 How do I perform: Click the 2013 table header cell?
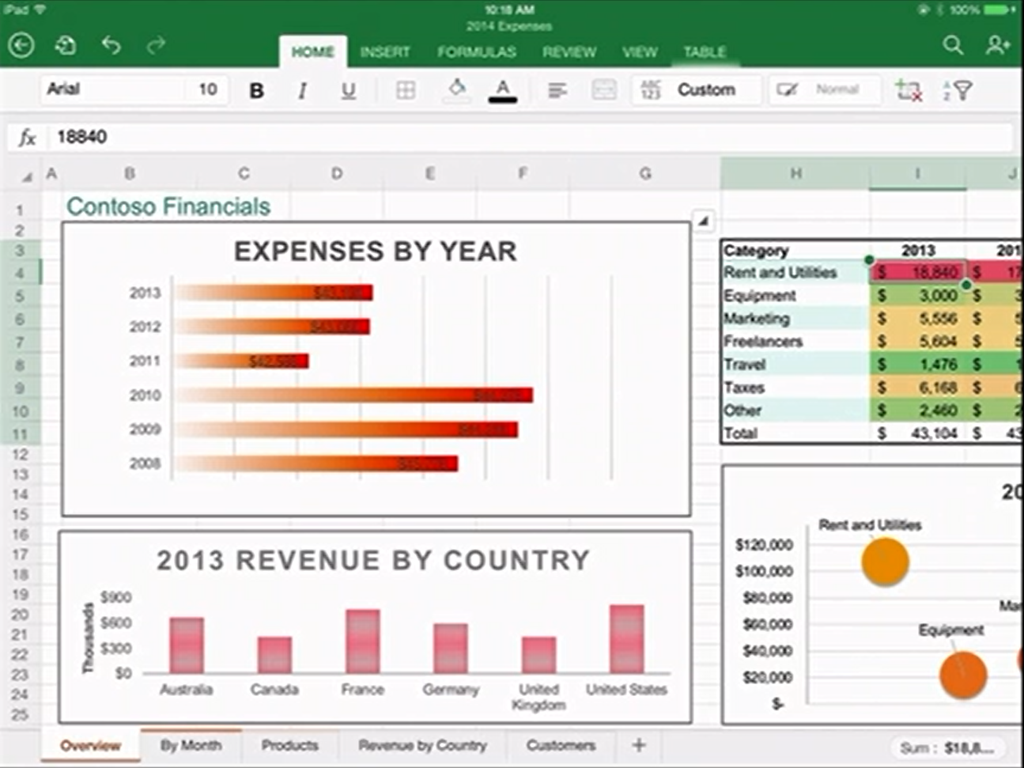[918, 251]
